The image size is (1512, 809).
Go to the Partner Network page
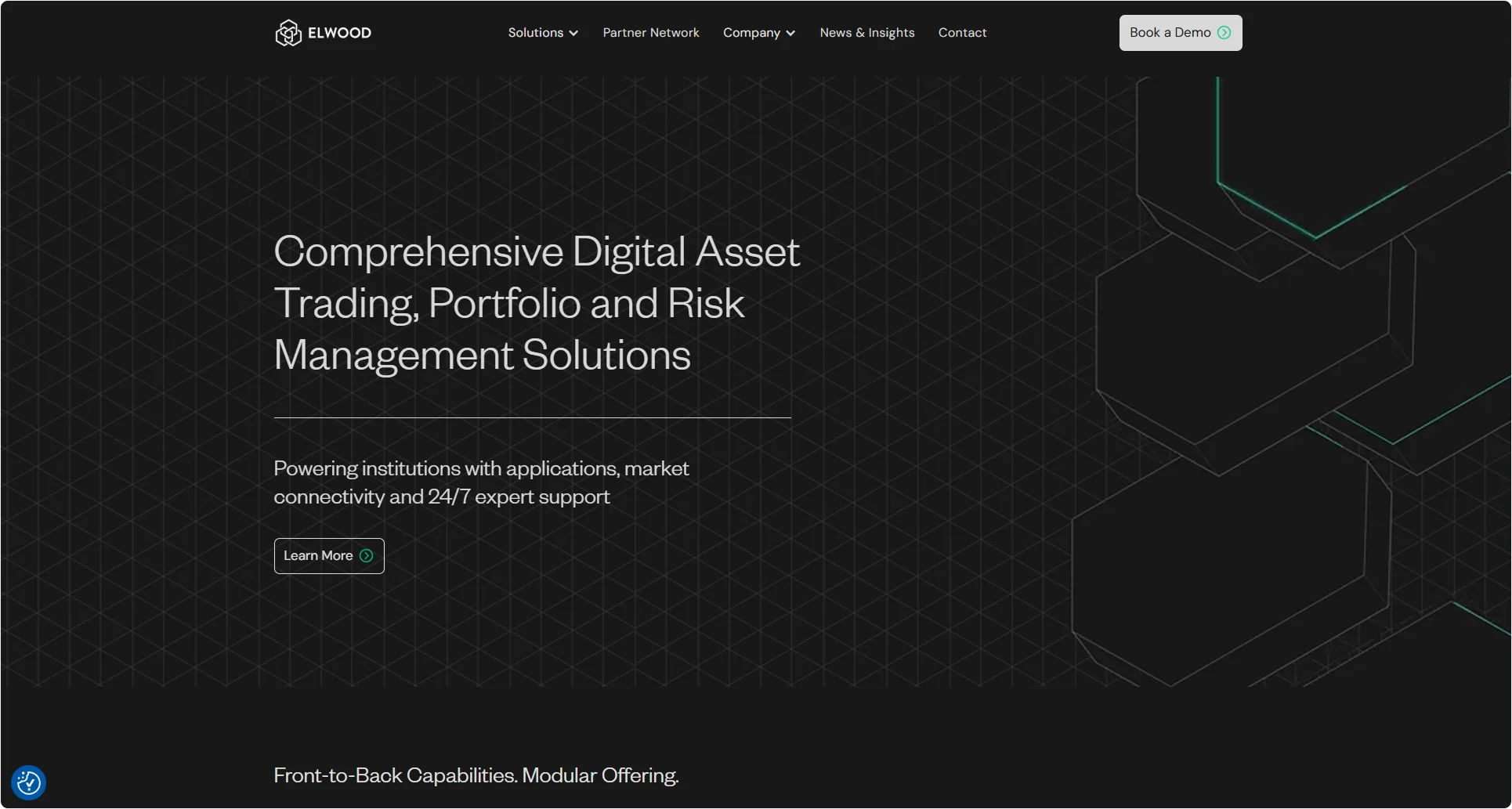[650, 33]
